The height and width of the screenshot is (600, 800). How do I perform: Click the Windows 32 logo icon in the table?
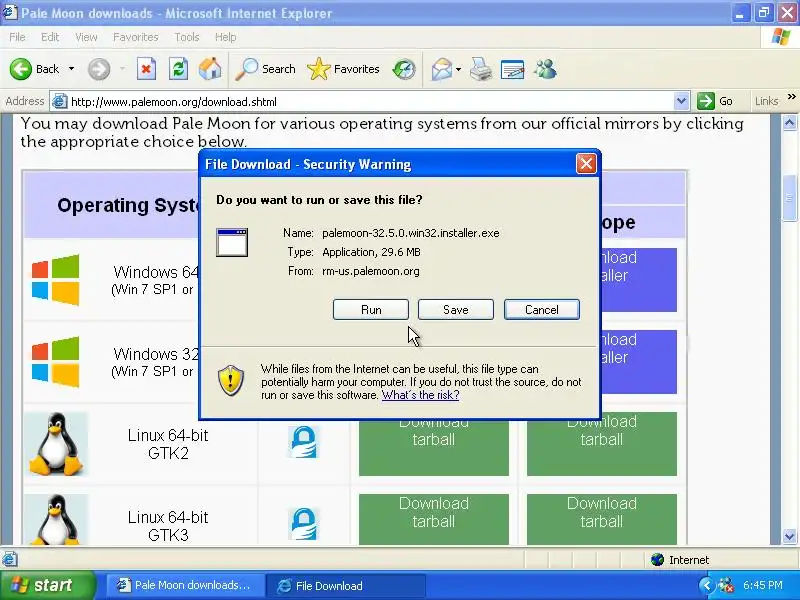56,362
